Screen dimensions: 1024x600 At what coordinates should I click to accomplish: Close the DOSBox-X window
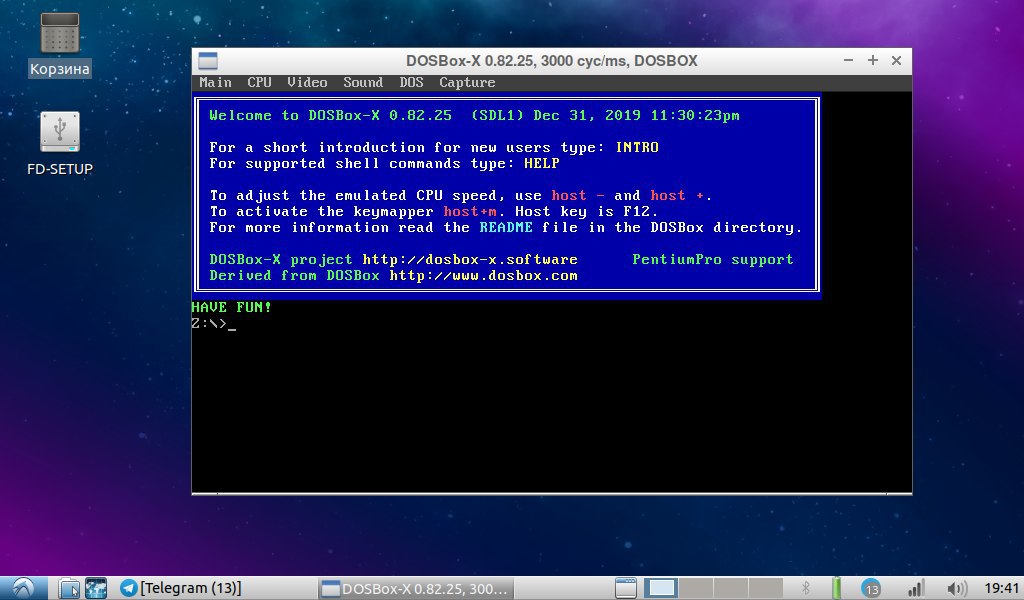[897, 60]
